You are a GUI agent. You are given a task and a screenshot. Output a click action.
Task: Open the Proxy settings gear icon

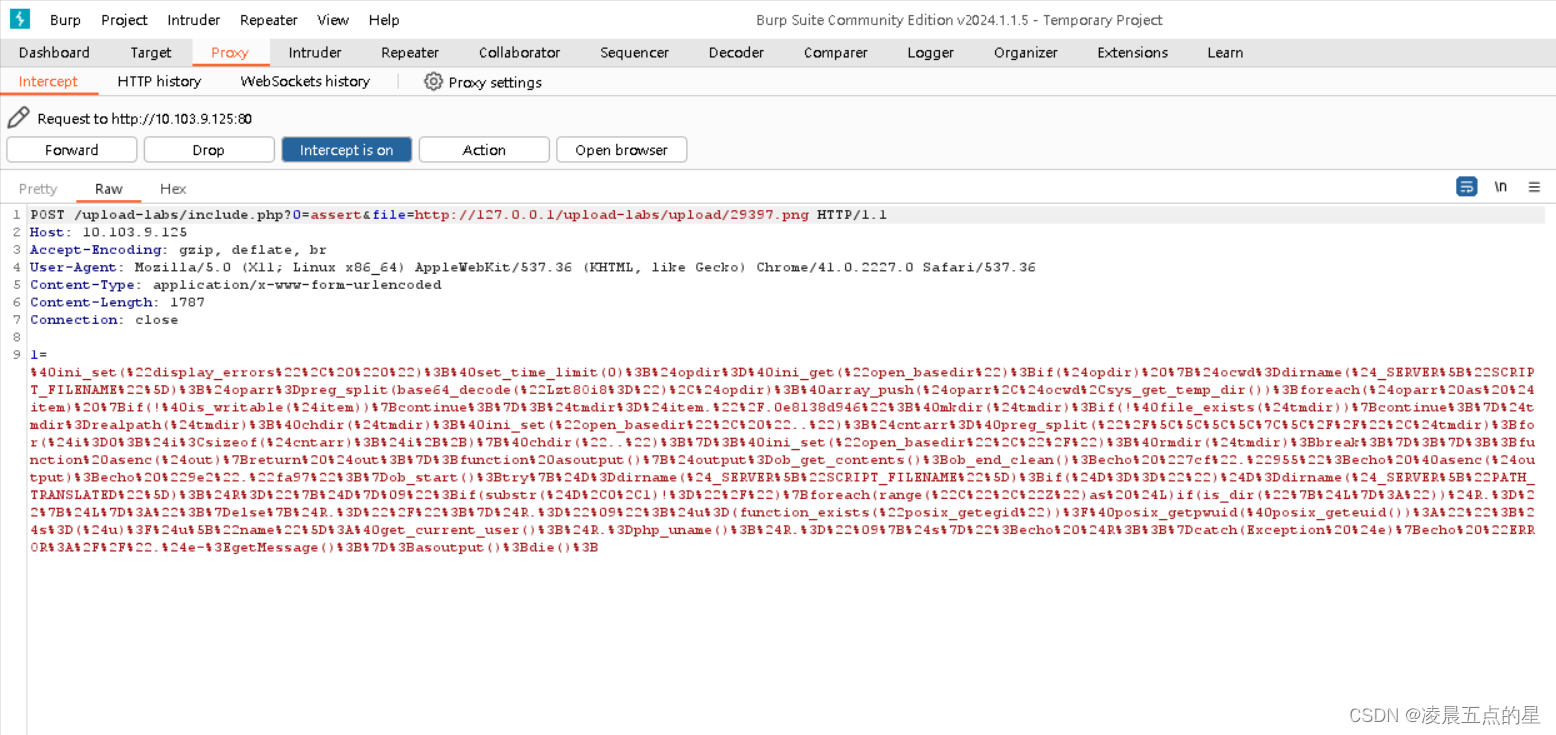pos(433,82)
